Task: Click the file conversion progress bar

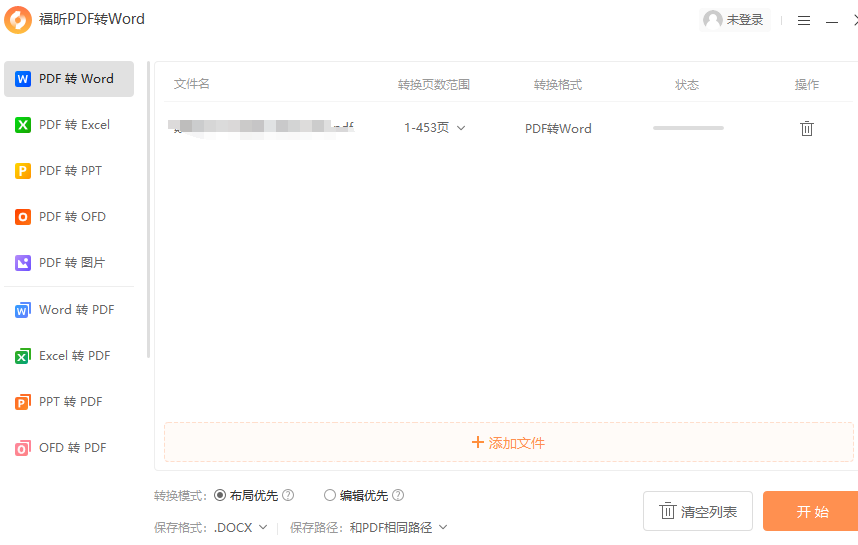Action: pos(688,128)
